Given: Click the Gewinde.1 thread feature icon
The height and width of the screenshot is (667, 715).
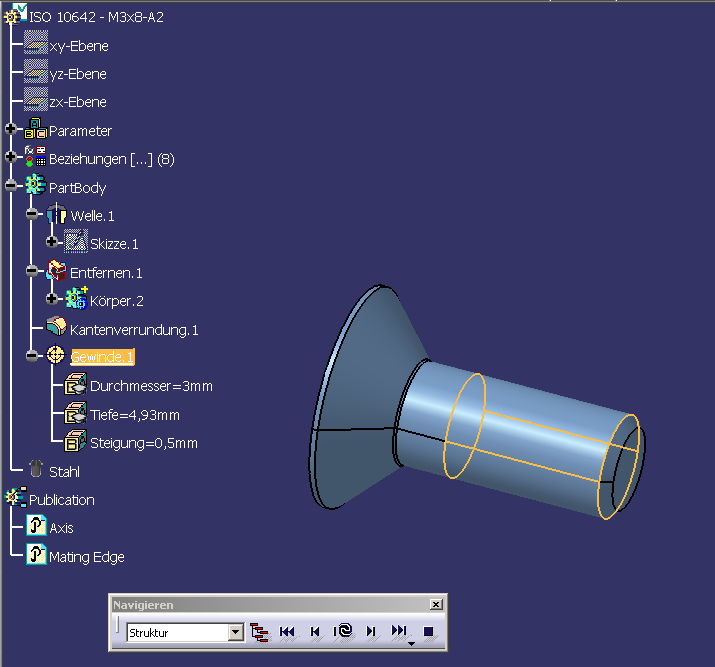Looking at the screenshot, I should [x=56, y=355].
